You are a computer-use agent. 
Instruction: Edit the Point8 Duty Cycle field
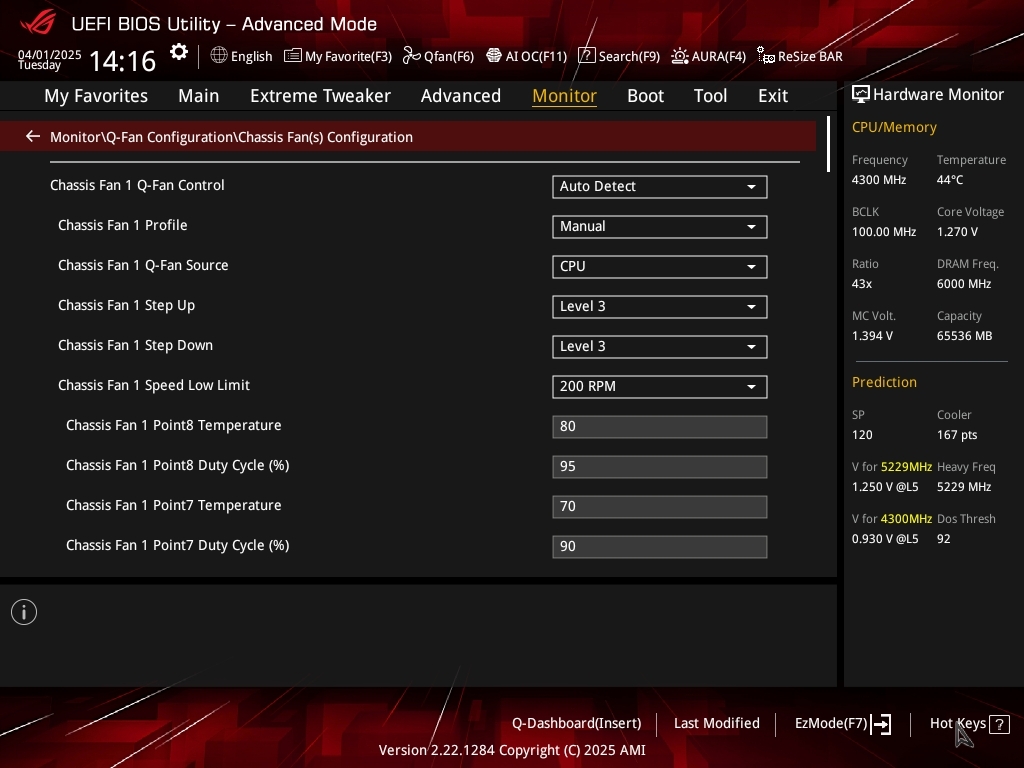[660, 466]
